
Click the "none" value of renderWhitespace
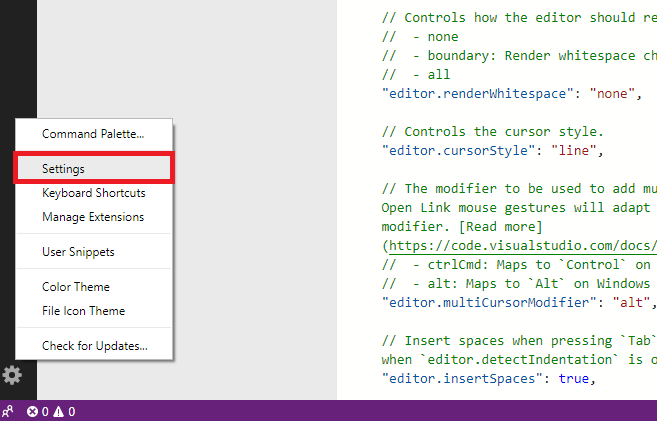(x=612, y=93)
